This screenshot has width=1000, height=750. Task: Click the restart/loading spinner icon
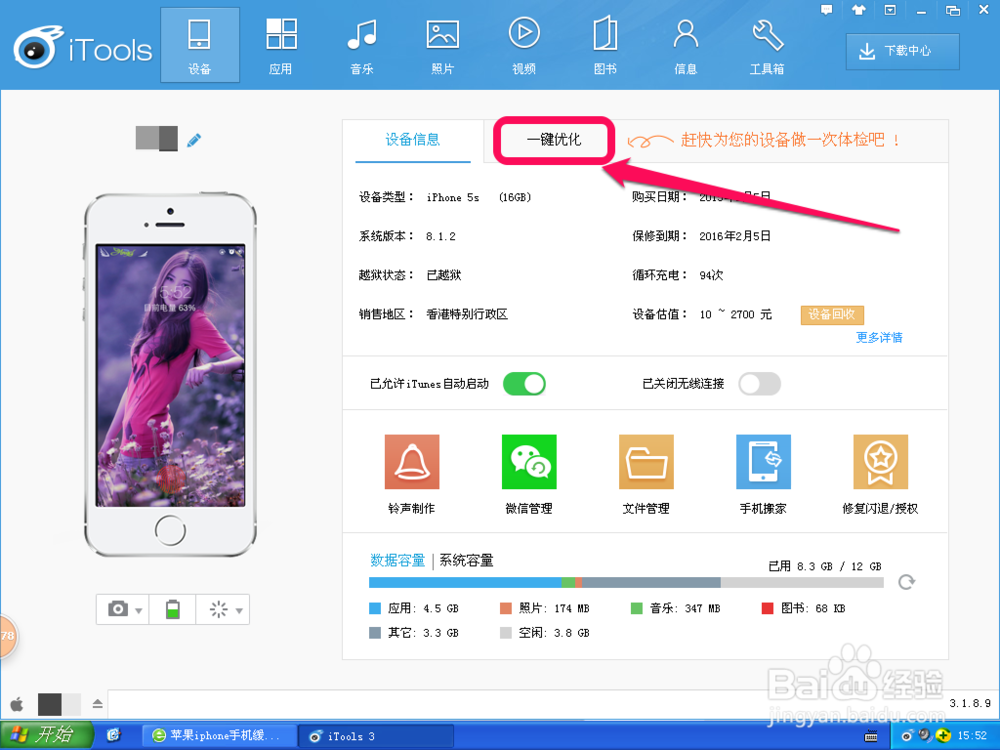219,610
